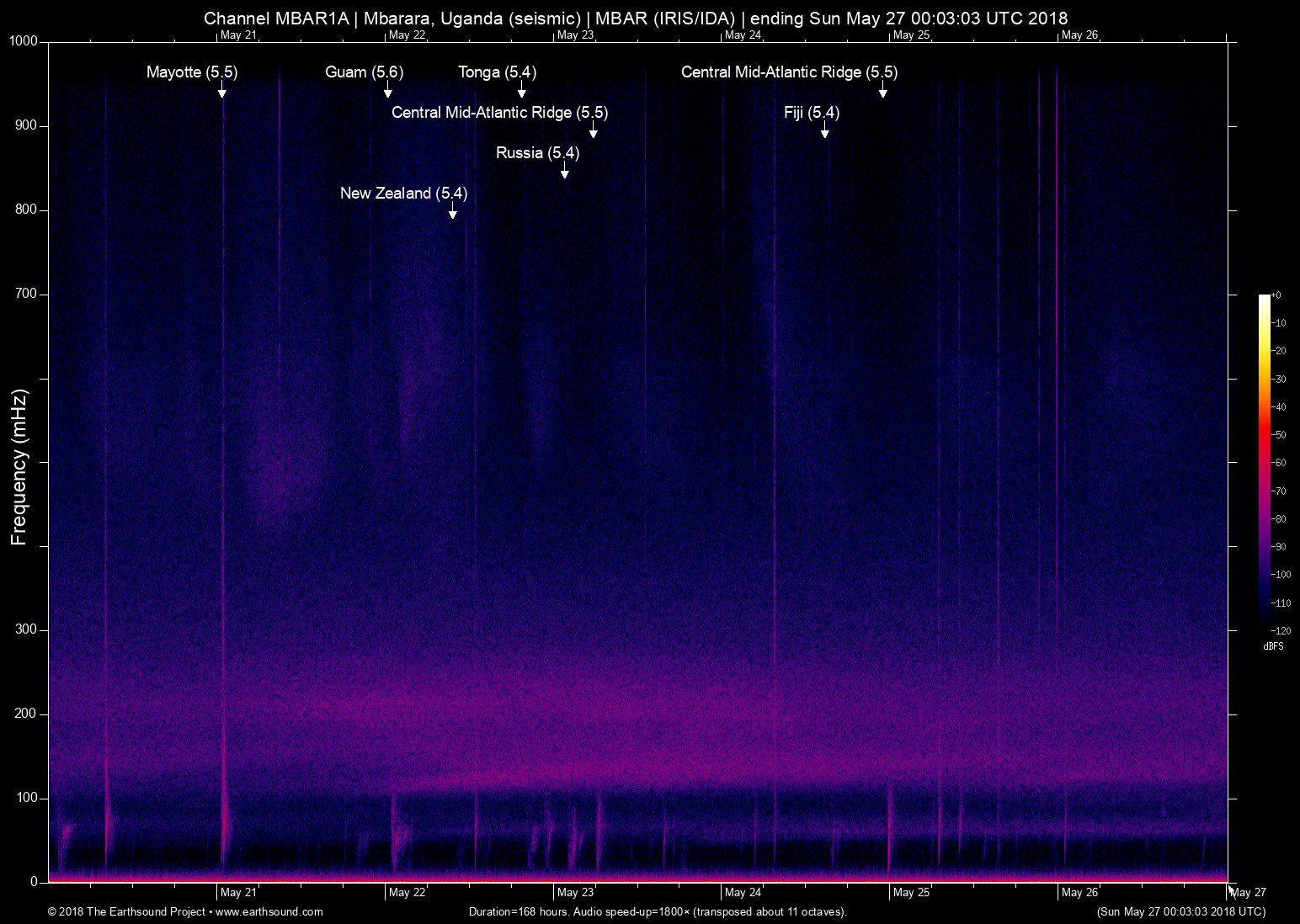Click the arrow marker below Russia (5.4)
This screenshot has height=924, width=1300.
coord(564,172)
